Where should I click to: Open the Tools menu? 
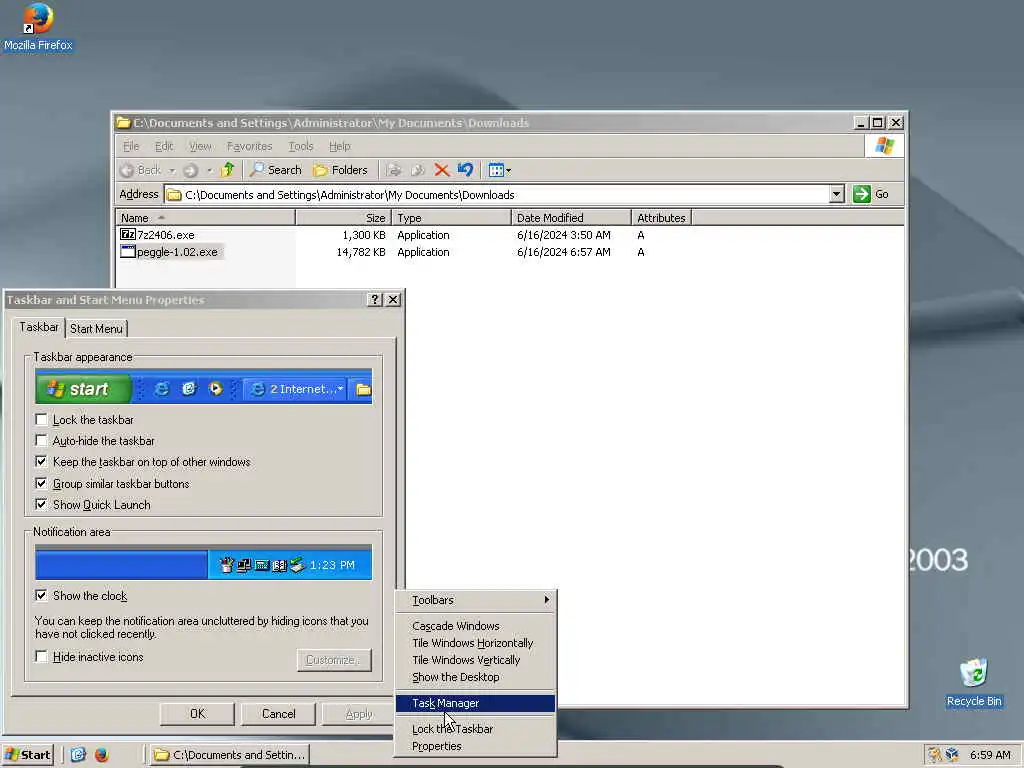(301, 146)
